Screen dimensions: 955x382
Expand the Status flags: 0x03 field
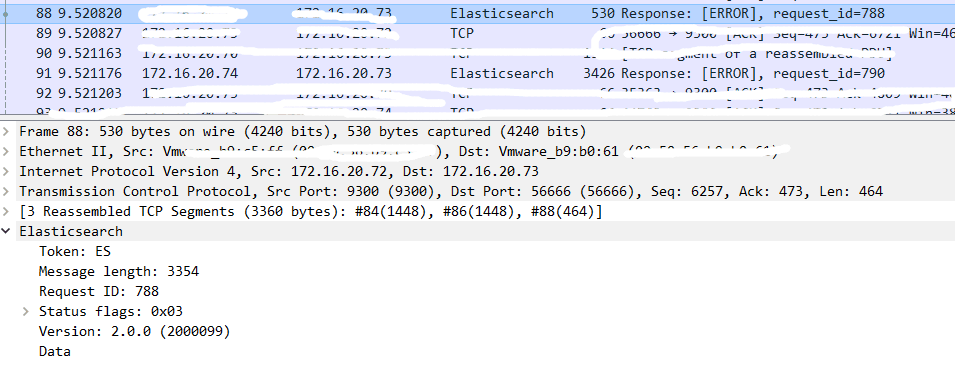[x=26, y=311]
